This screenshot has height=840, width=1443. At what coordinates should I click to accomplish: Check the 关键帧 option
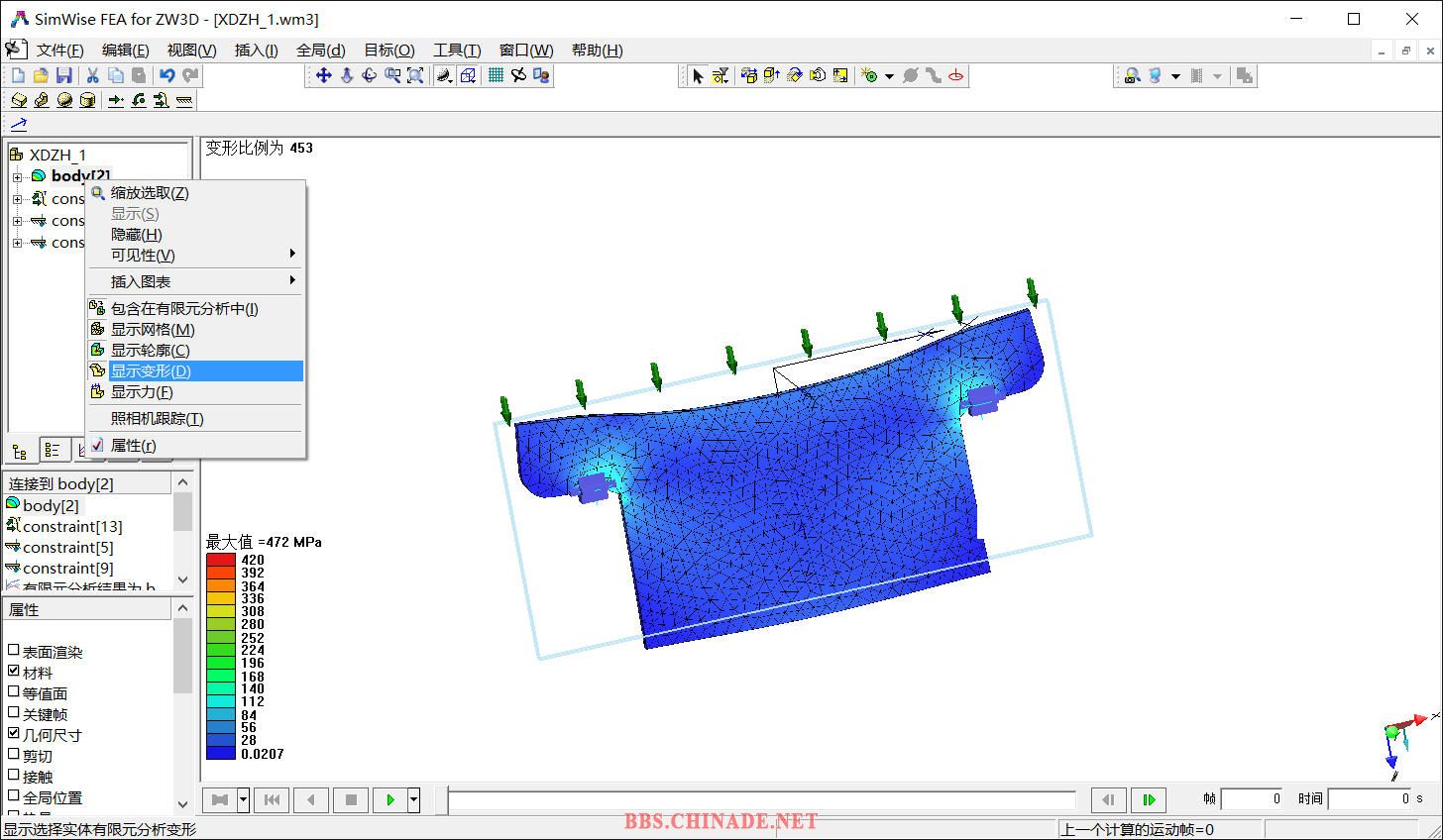point(14,713)
